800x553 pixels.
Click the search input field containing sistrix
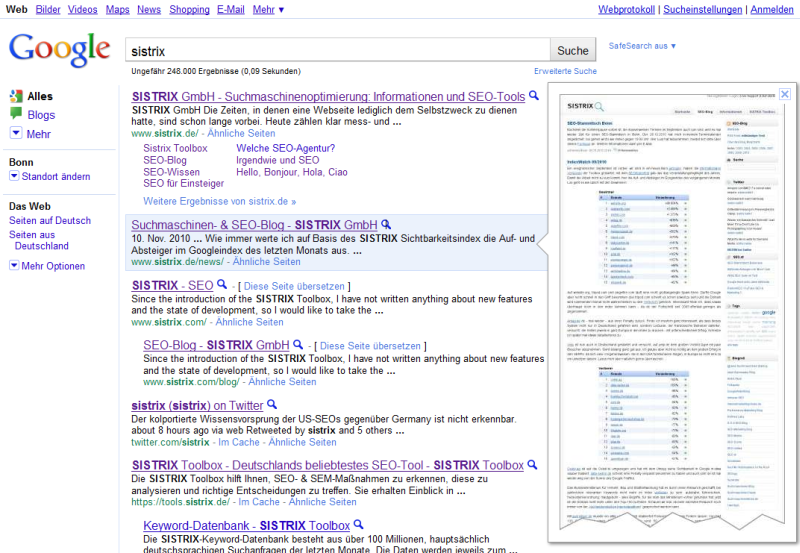tap(338, 50)
